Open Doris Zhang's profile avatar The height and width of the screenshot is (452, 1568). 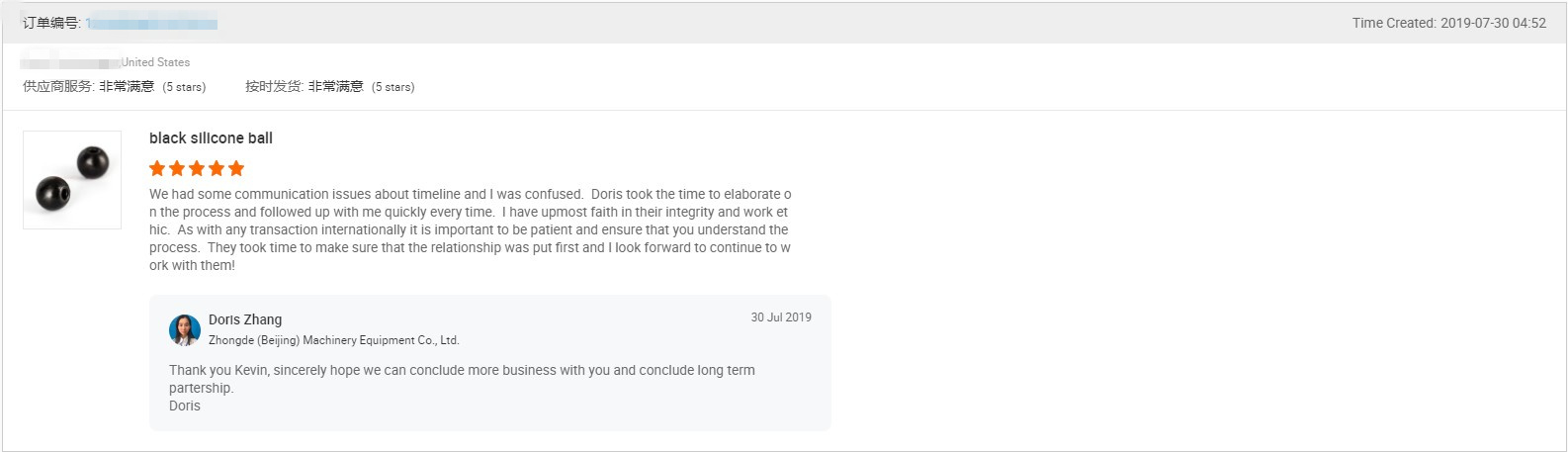pos(185,330)
